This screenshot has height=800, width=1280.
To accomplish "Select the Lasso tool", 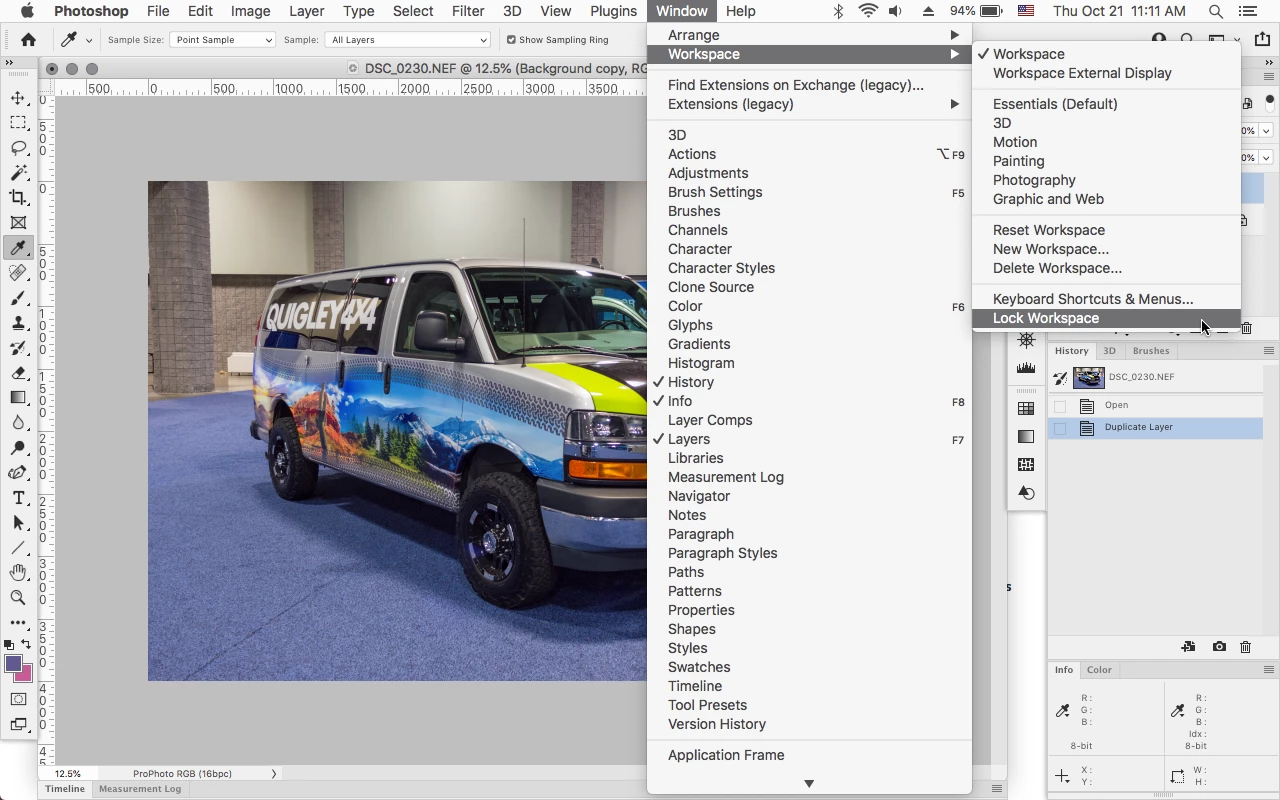I will 18,148.
